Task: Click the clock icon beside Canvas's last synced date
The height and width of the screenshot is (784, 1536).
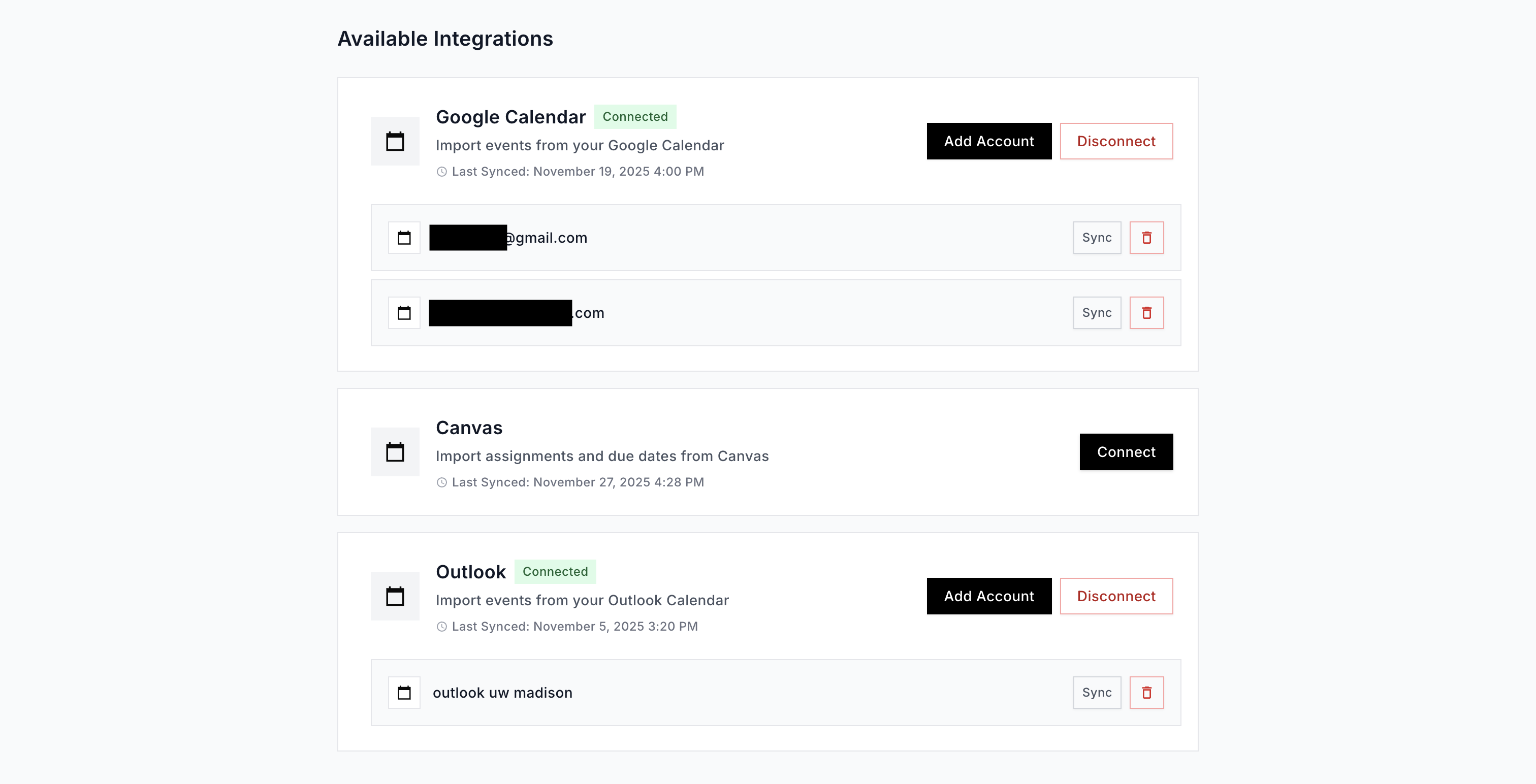Action: click(x=441, y=482)
